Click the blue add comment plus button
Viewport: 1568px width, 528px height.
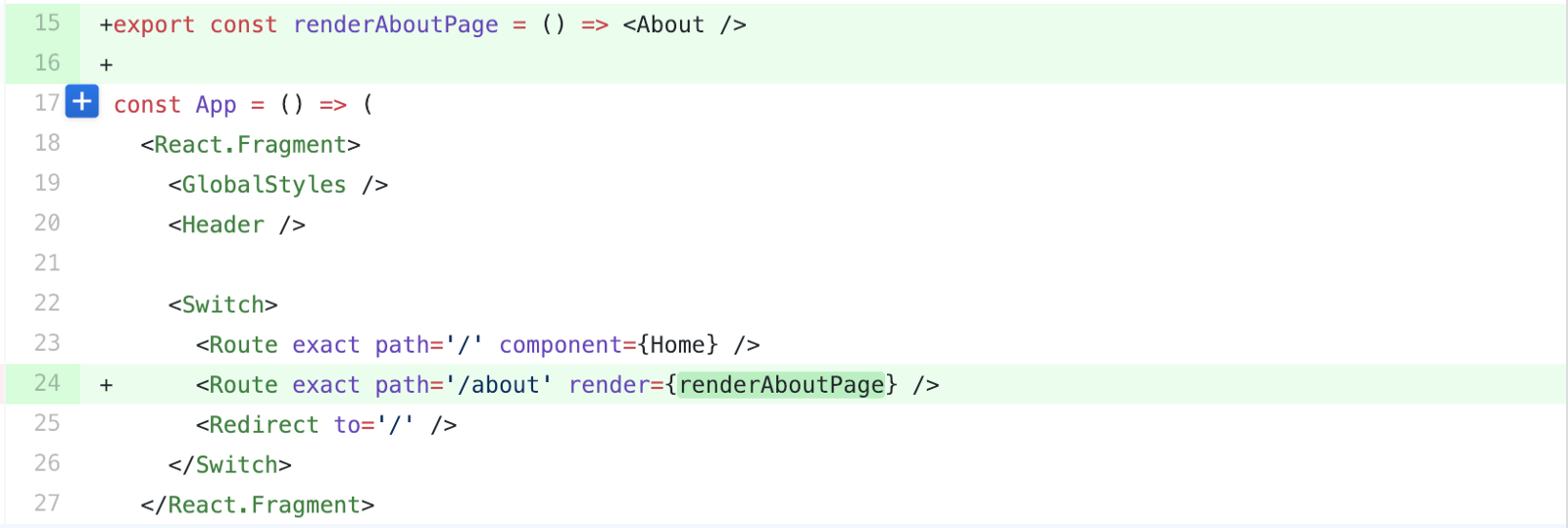[x=82, y=101]
